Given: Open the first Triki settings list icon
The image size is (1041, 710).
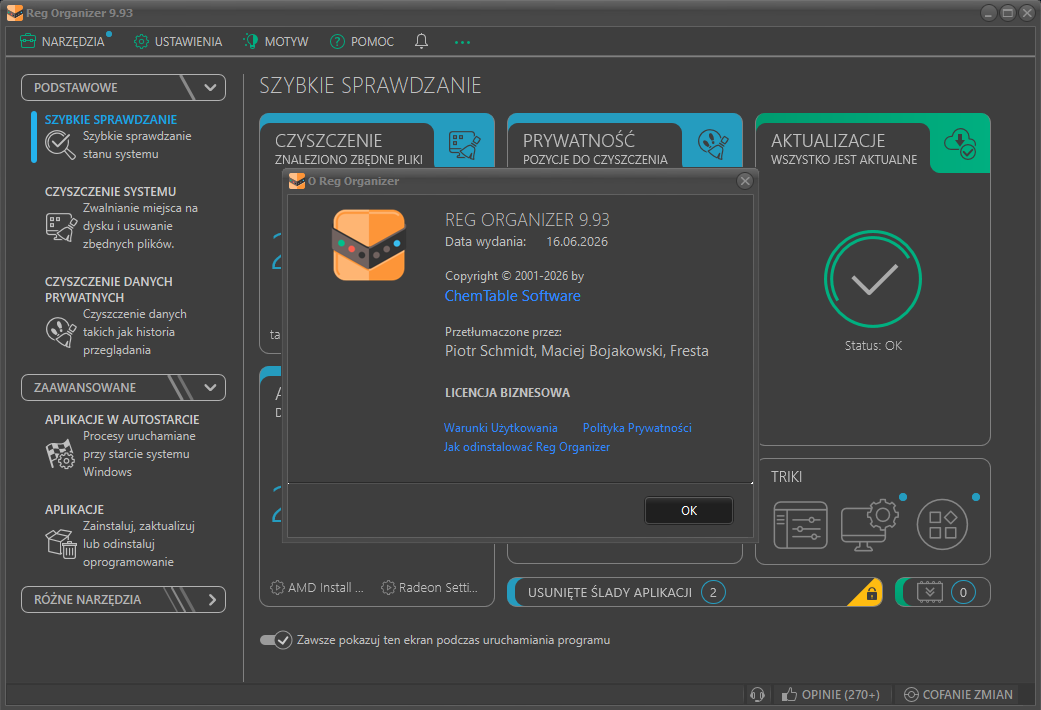Looking at the screenshot, I should (801, 525).
